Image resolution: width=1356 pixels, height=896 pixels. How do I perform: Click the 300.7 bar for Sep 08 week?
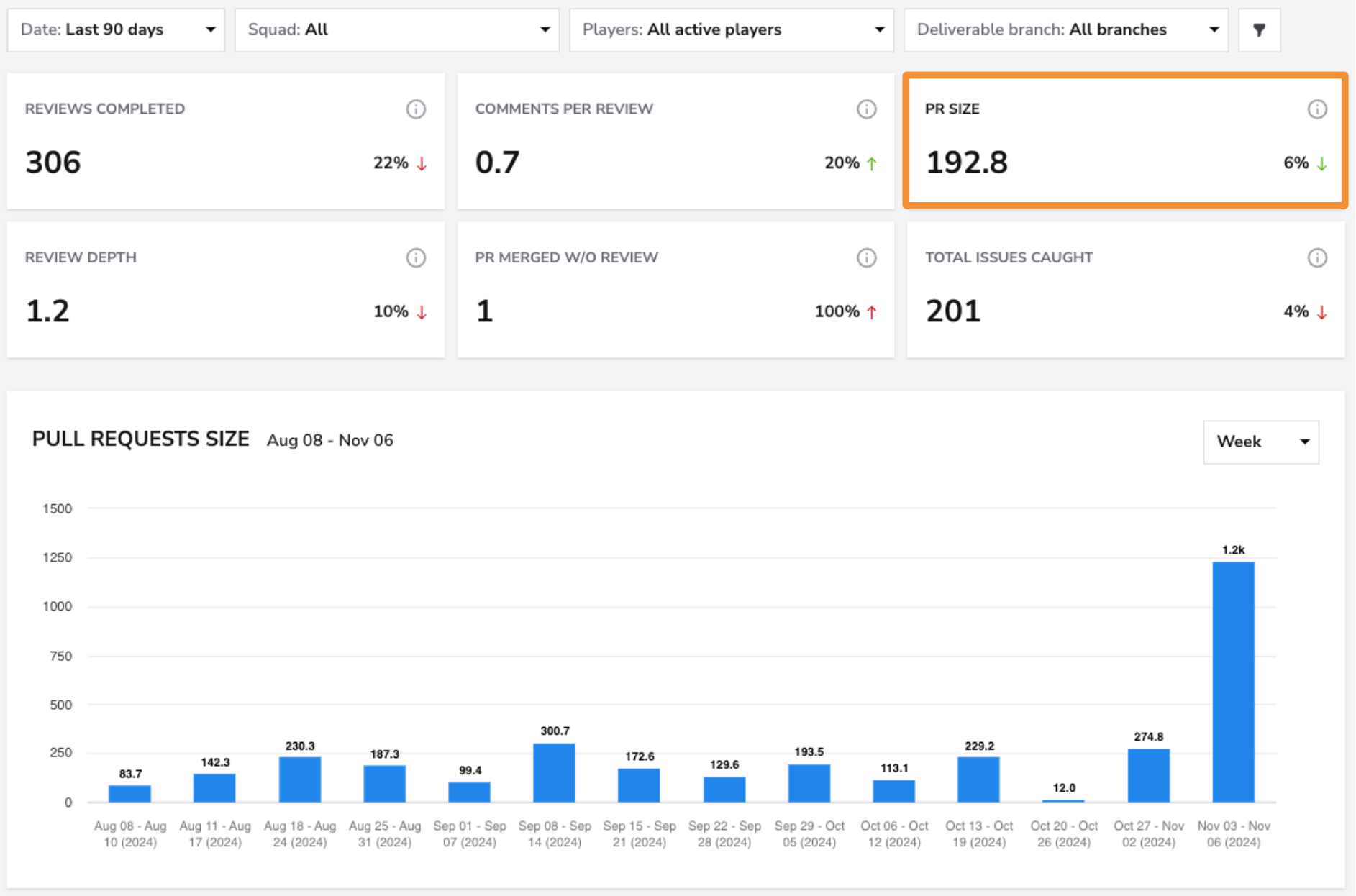coord(554,772)
